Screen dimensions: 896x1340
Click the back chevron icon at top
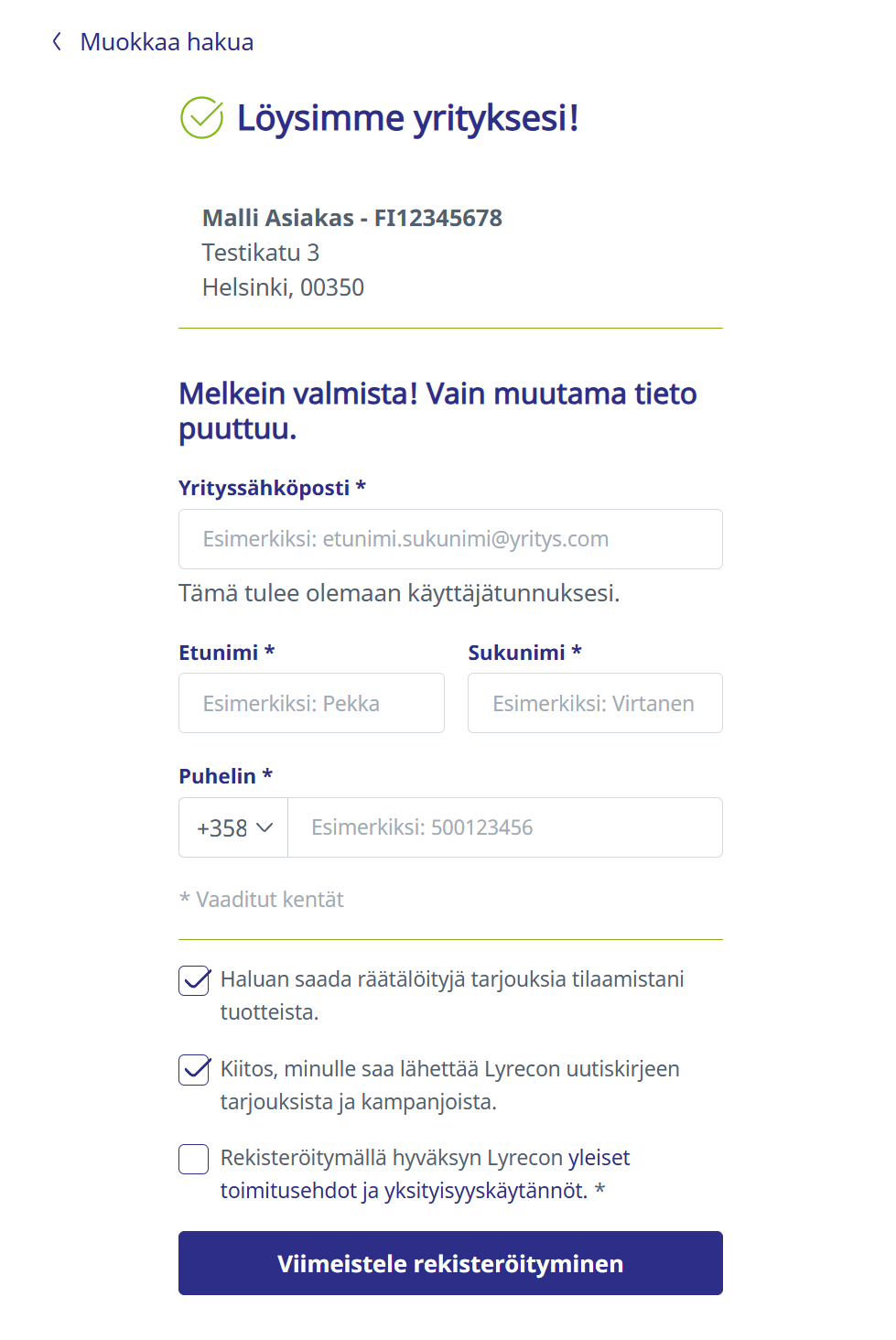(x=57, y=42)
